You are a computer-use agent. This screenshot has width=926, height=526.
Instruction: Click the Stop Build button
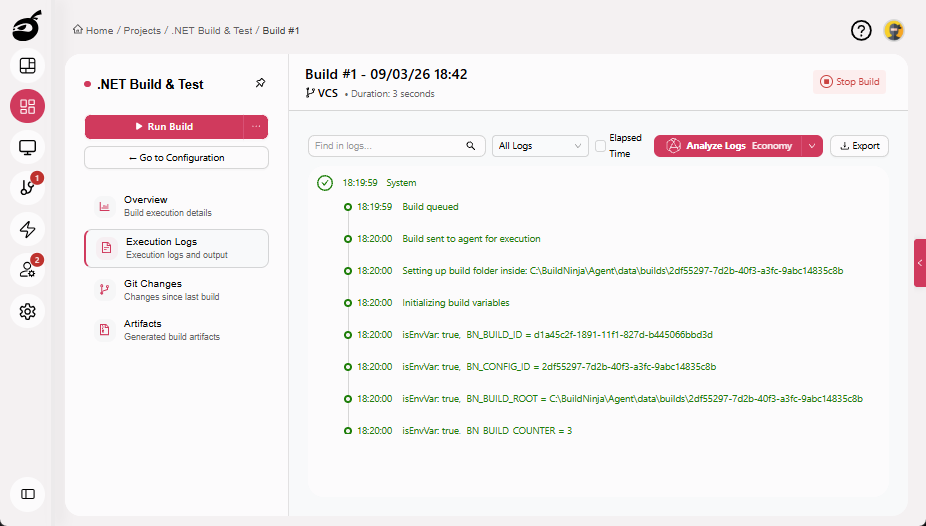pos(849,81)
